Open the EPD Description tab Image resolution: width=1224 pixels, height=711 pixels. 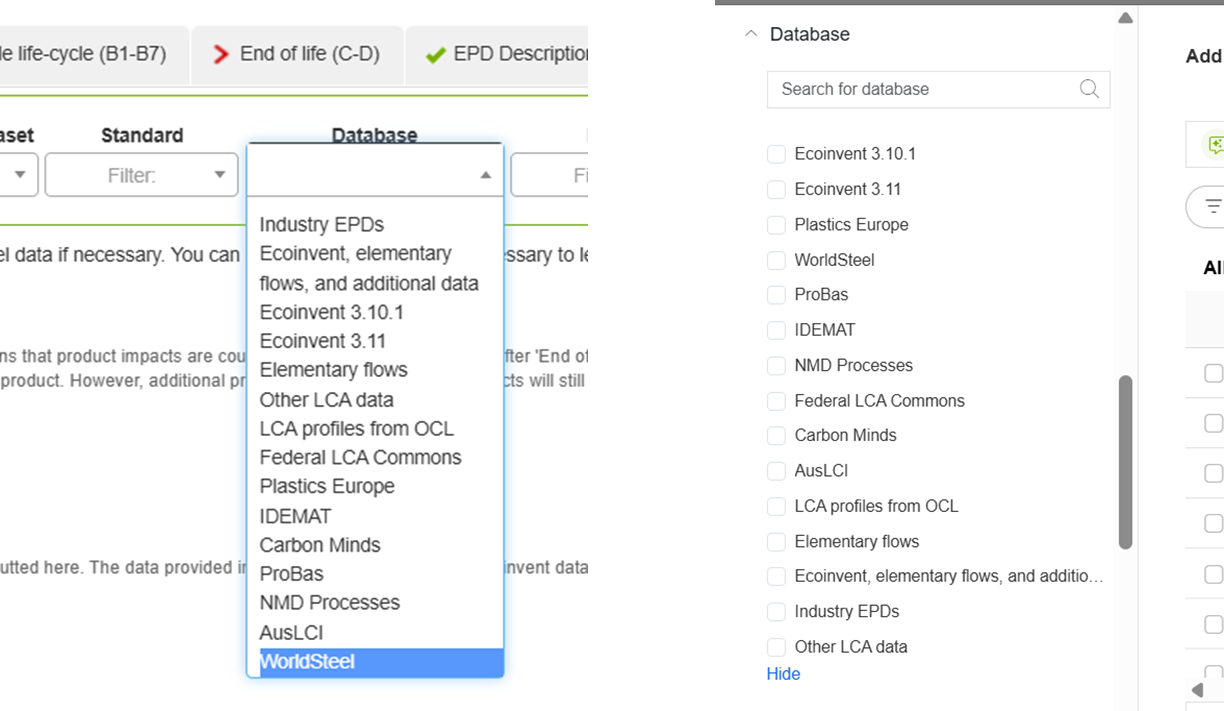[x=520, y=55]
